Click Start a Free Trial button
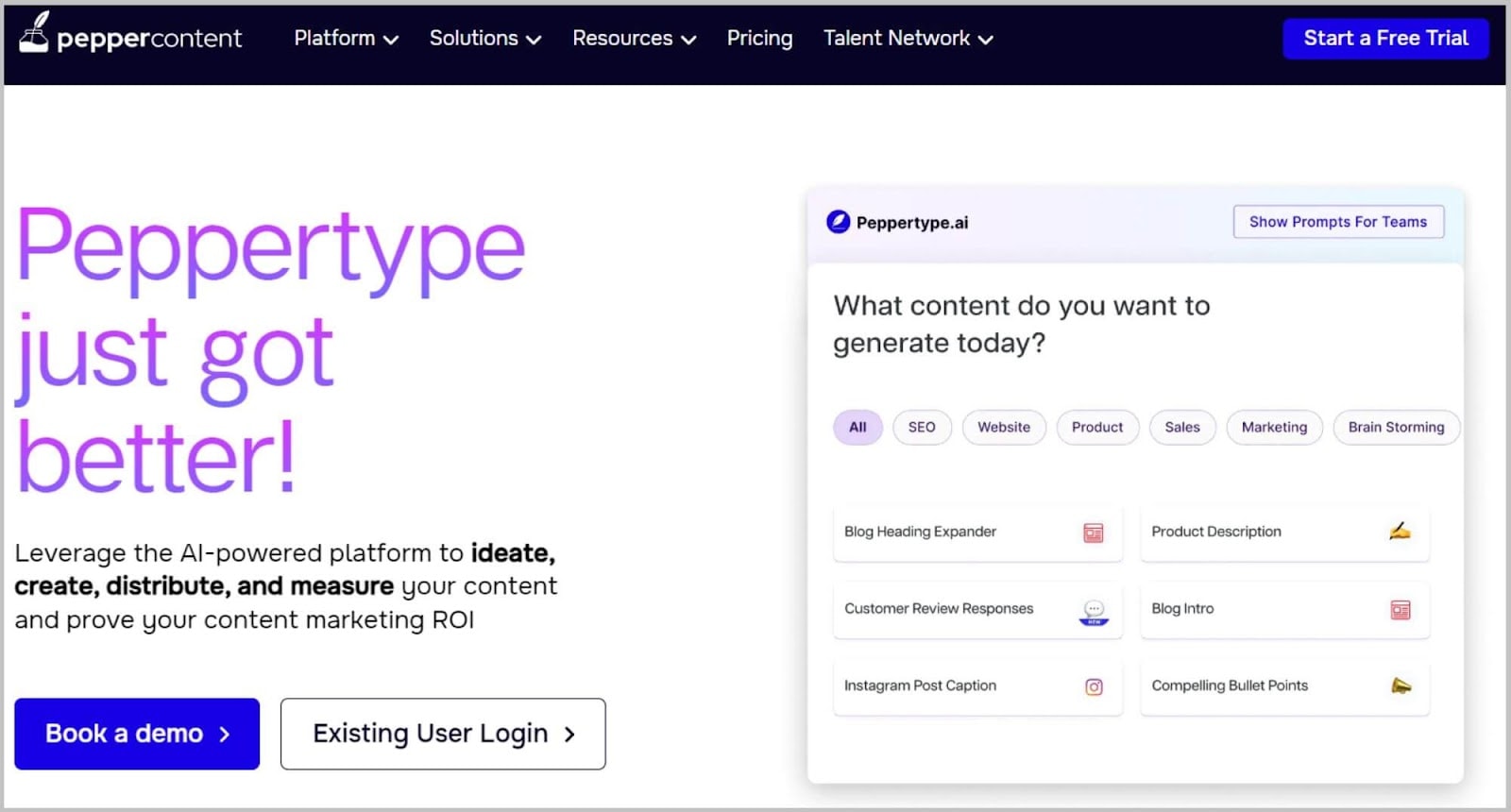The image size is (1511, 812). pyautogui.click(x=1385, y=38)
